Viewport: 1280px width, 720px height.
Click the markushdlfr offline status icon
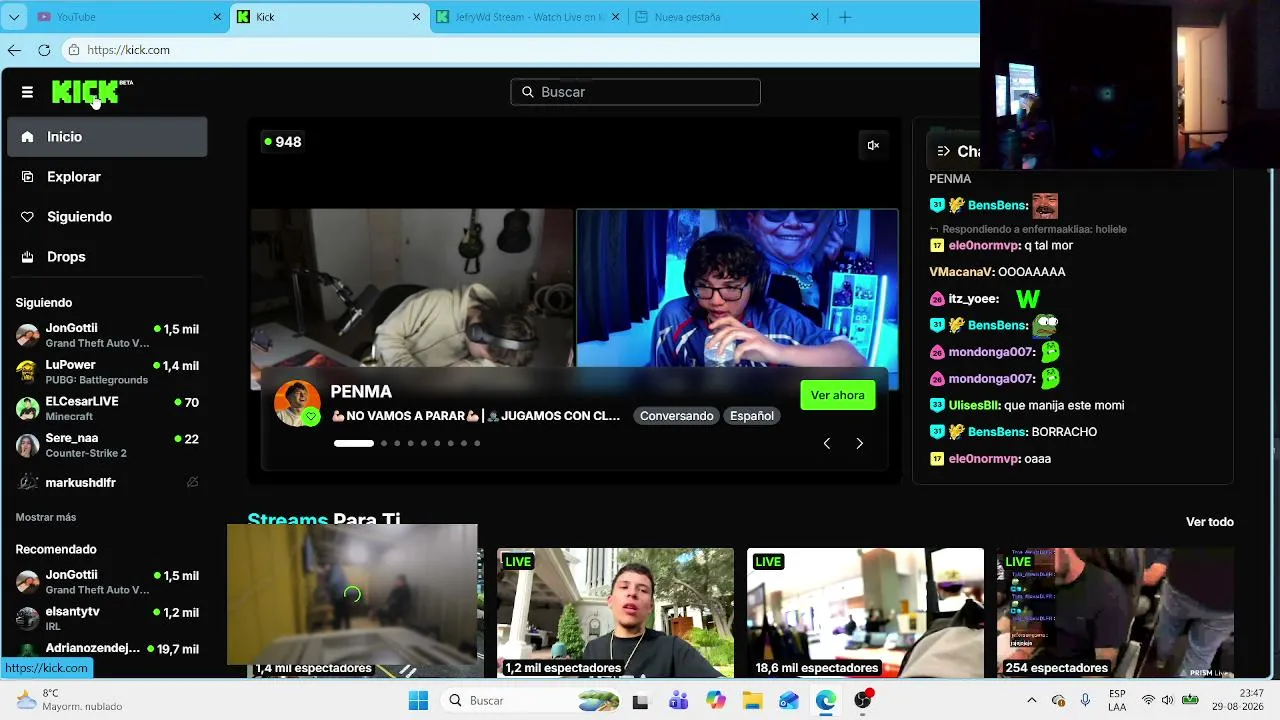(x=192, y=482)
